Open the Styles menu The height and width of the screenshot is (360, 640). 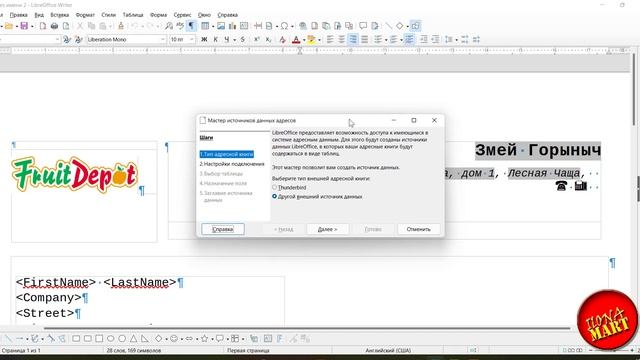[109, 15]
